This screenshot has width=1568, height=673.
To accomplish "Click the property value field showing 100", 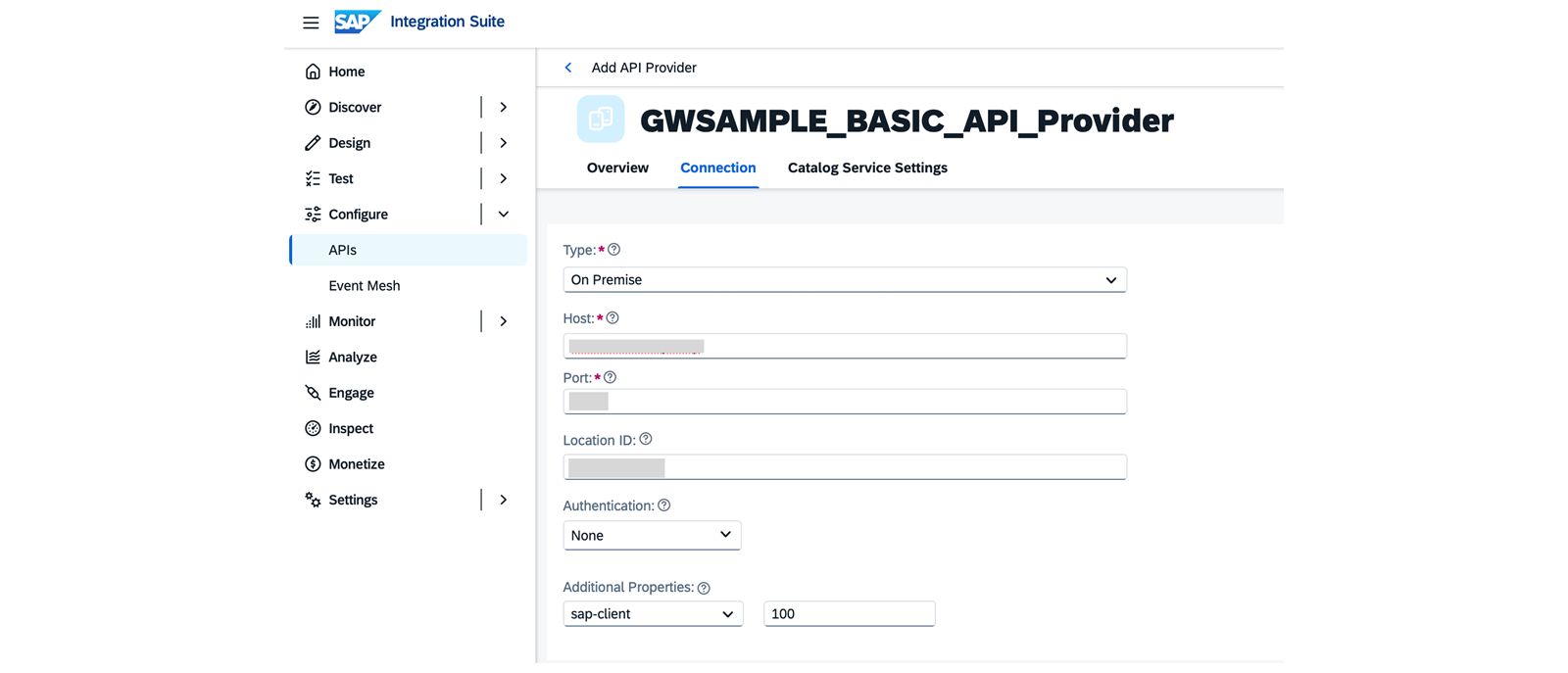I will [x=850, y=614].
